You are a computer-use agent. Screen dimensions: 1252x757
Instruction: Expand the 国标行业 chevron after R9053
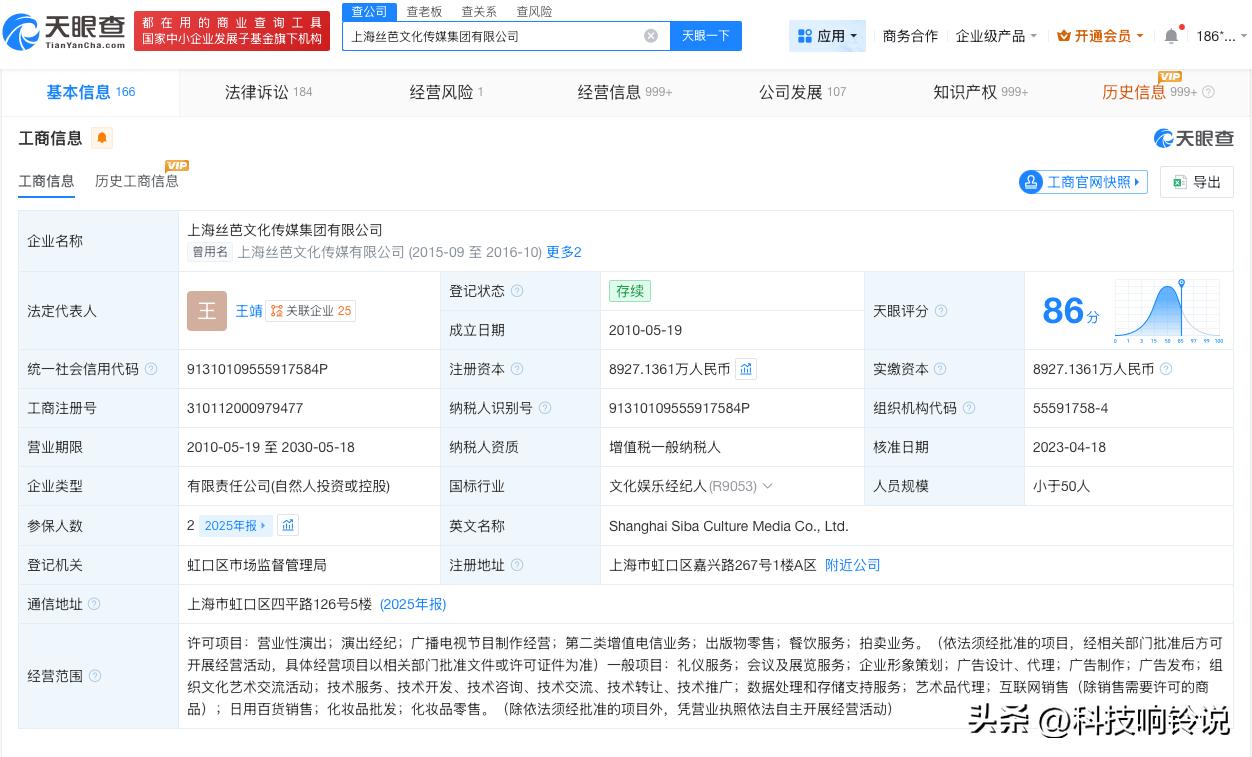point(768,486)
